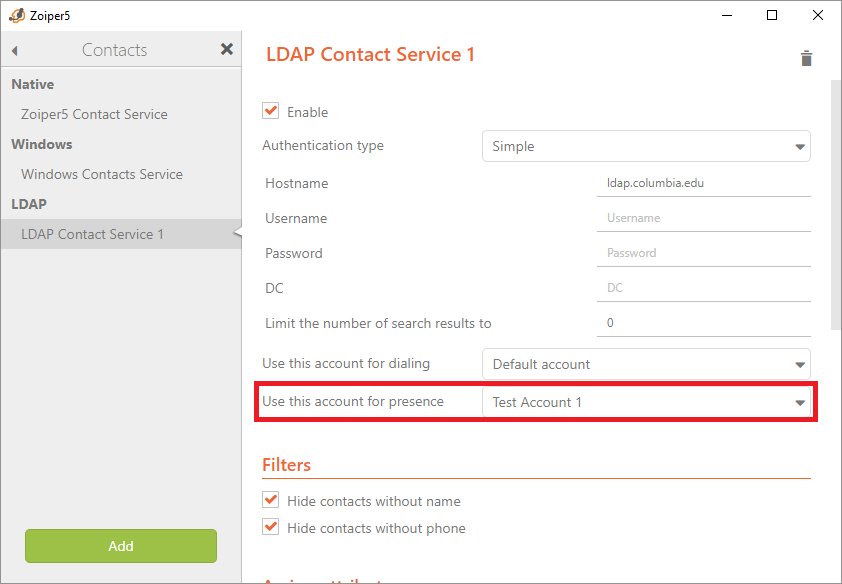842x584 pixels.
Task: Expand the account for dialing dropdown
Action: (x=646, y=364)
